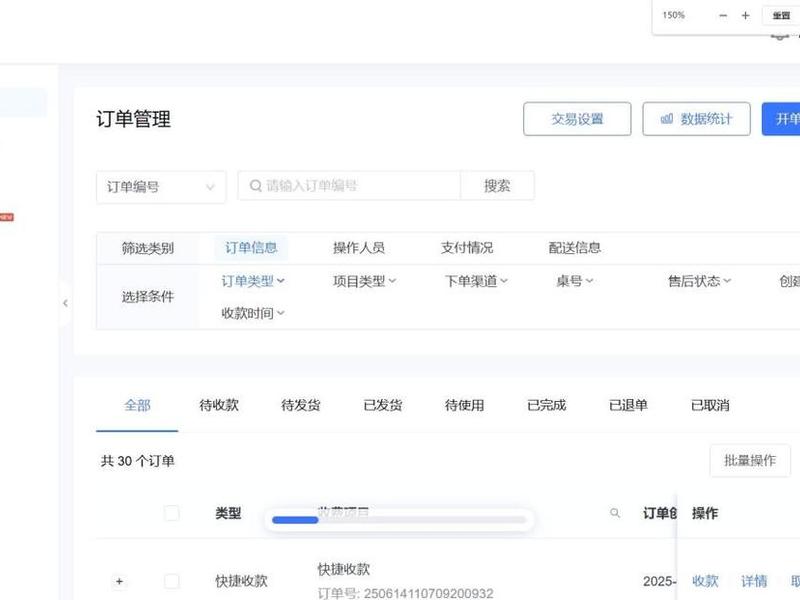800x600 pixels.
Task: Select 订单信息 filter category
Action: click(x=251, y=248)
